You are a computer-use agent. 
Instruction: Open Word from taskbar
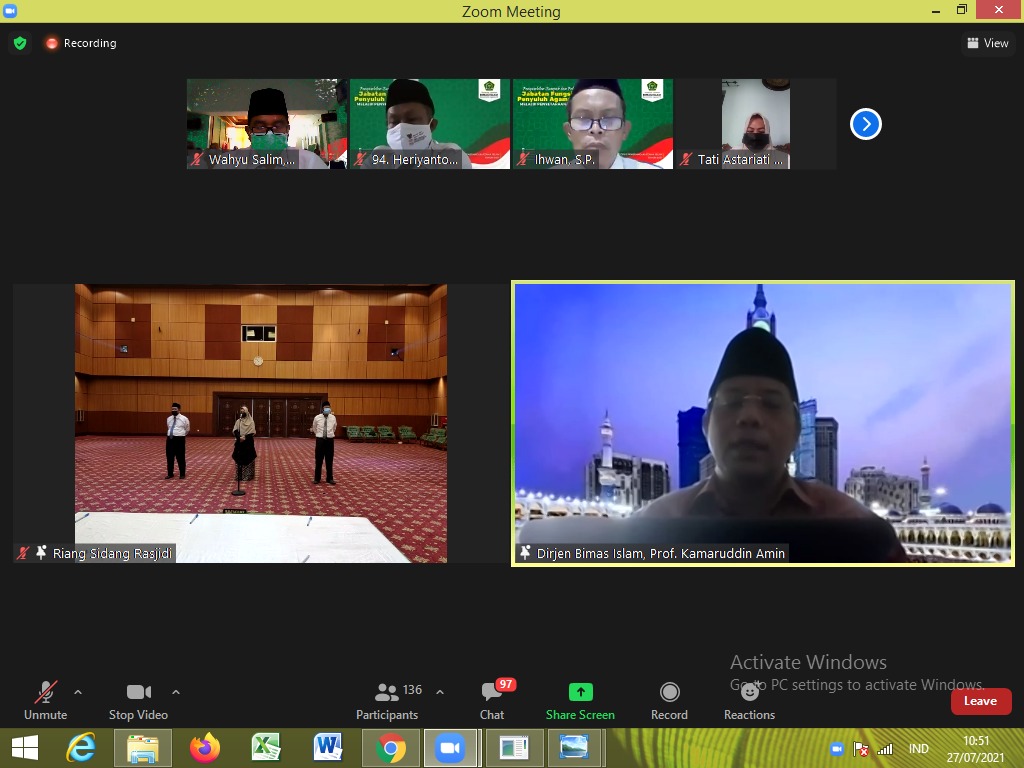(x=328, y=748)
